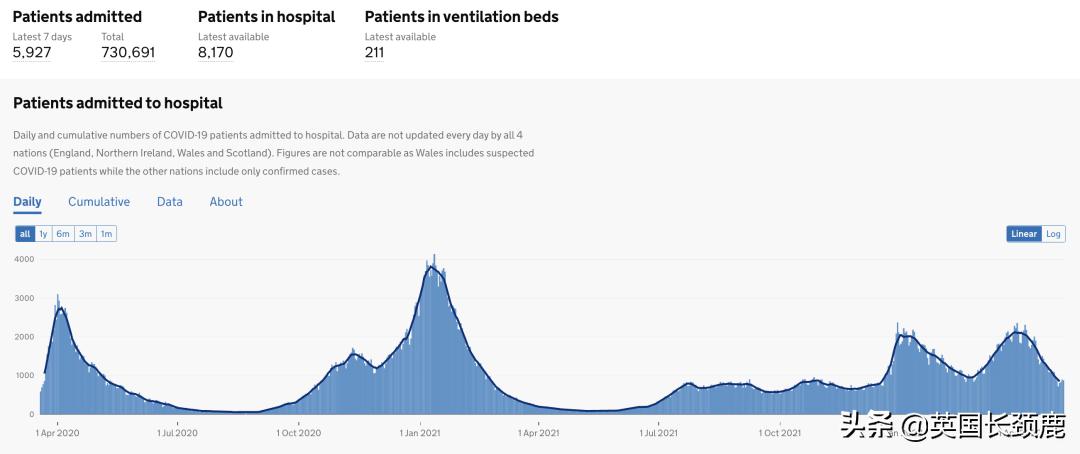Click the 'Patients admitted to hospital' heading
The width and height of the screenshot is (1080, 454).
117,103
